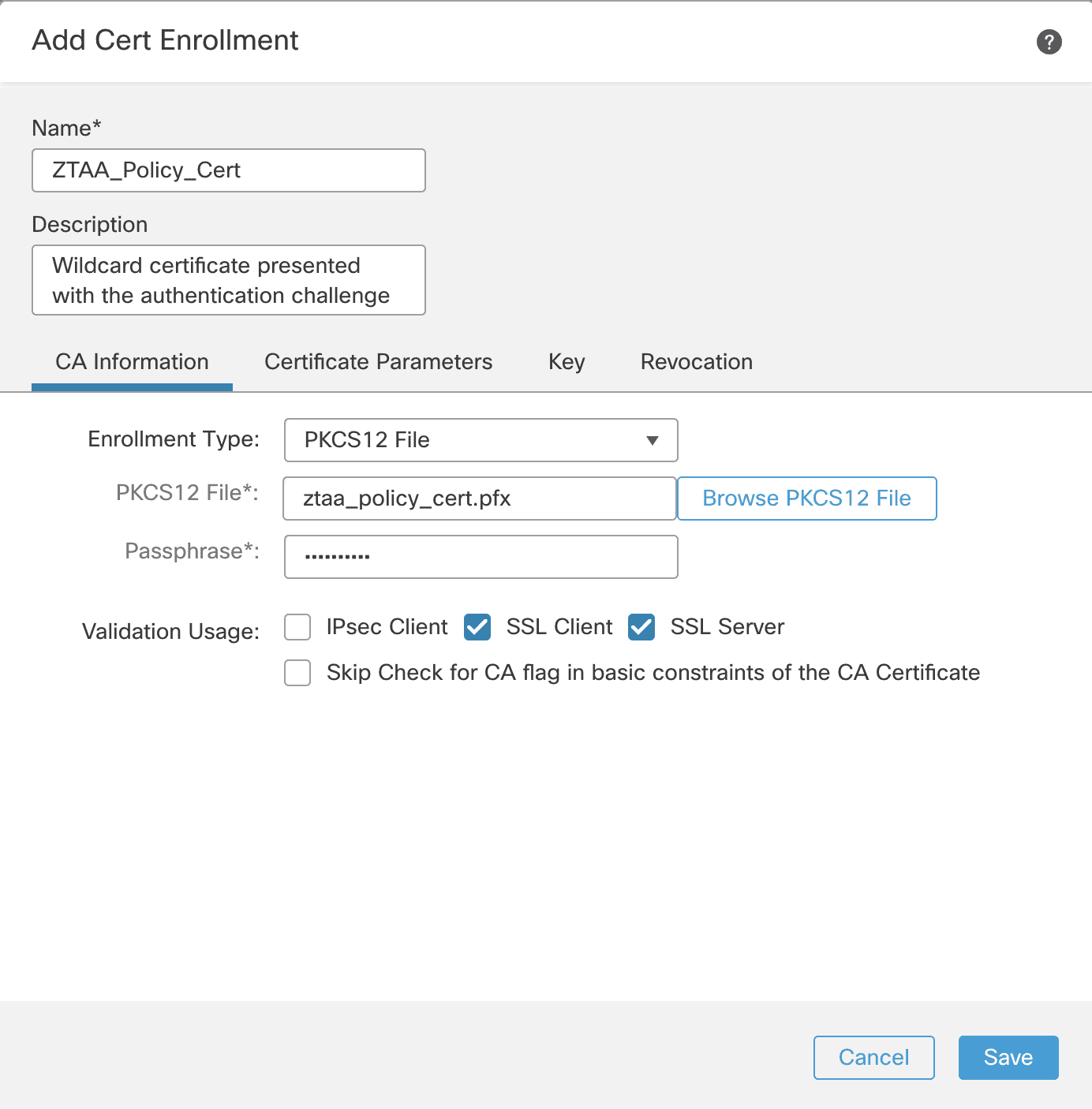Focus the Passphrase password field
This screenshot has height=1109, width=1092.
(x=481, y=557)
